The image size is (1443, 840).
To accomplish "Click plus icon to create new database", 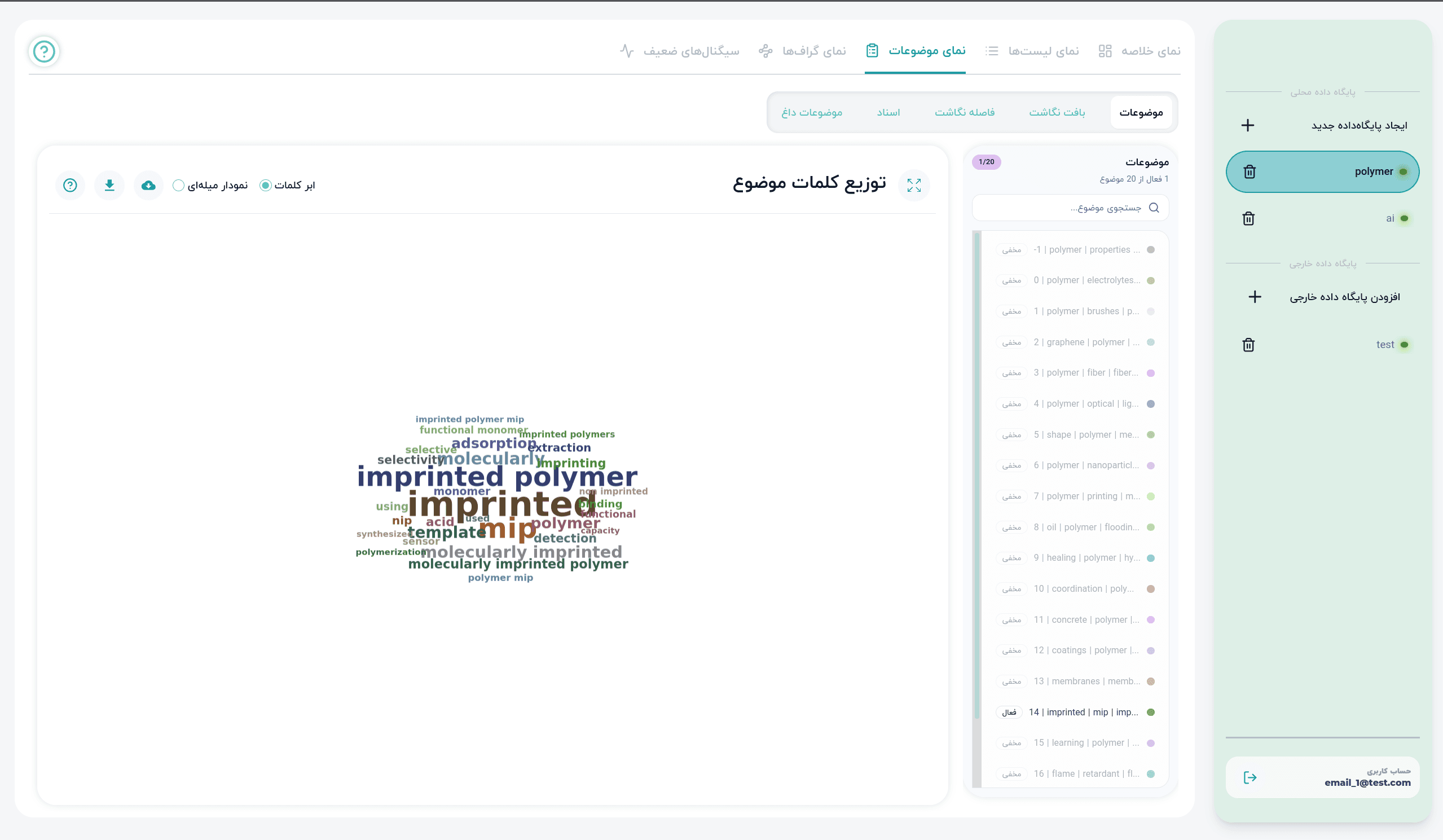I will pyautogui.click(x=1248, y=125).
